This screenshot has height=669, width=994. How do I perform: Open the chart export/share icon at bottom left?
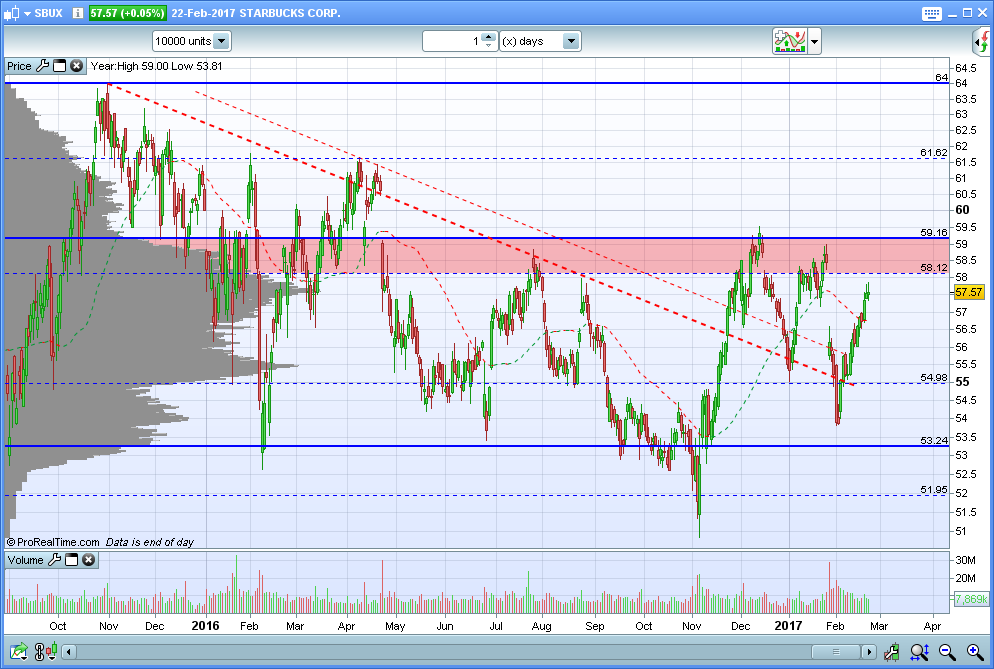(18, 651)
